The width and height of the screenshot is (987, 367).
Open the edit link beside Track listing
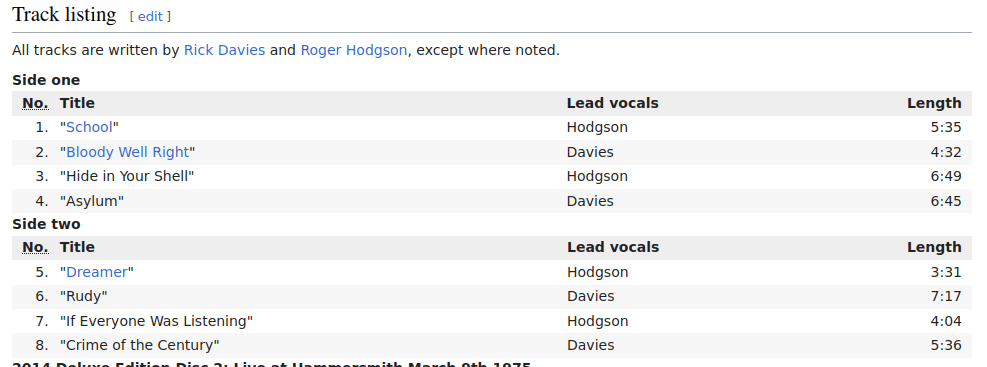coord(150,17)
